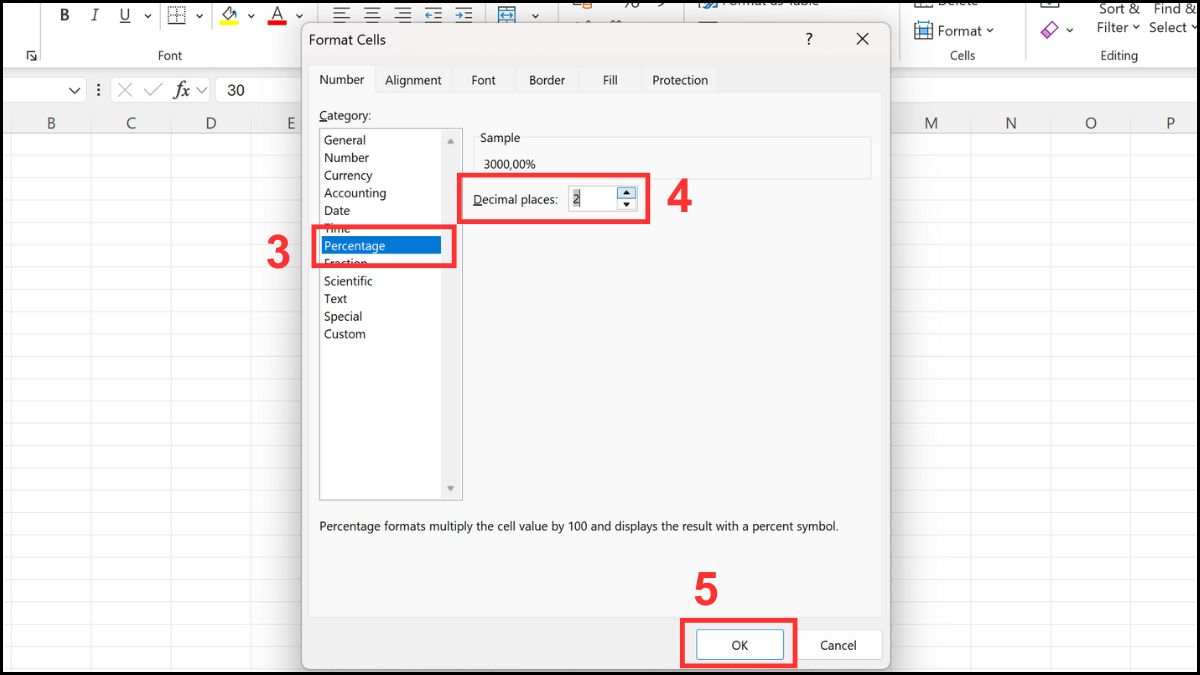Open the Format dropdown in Cells group
Screen dimensions: 1200x675
[958, 30]
